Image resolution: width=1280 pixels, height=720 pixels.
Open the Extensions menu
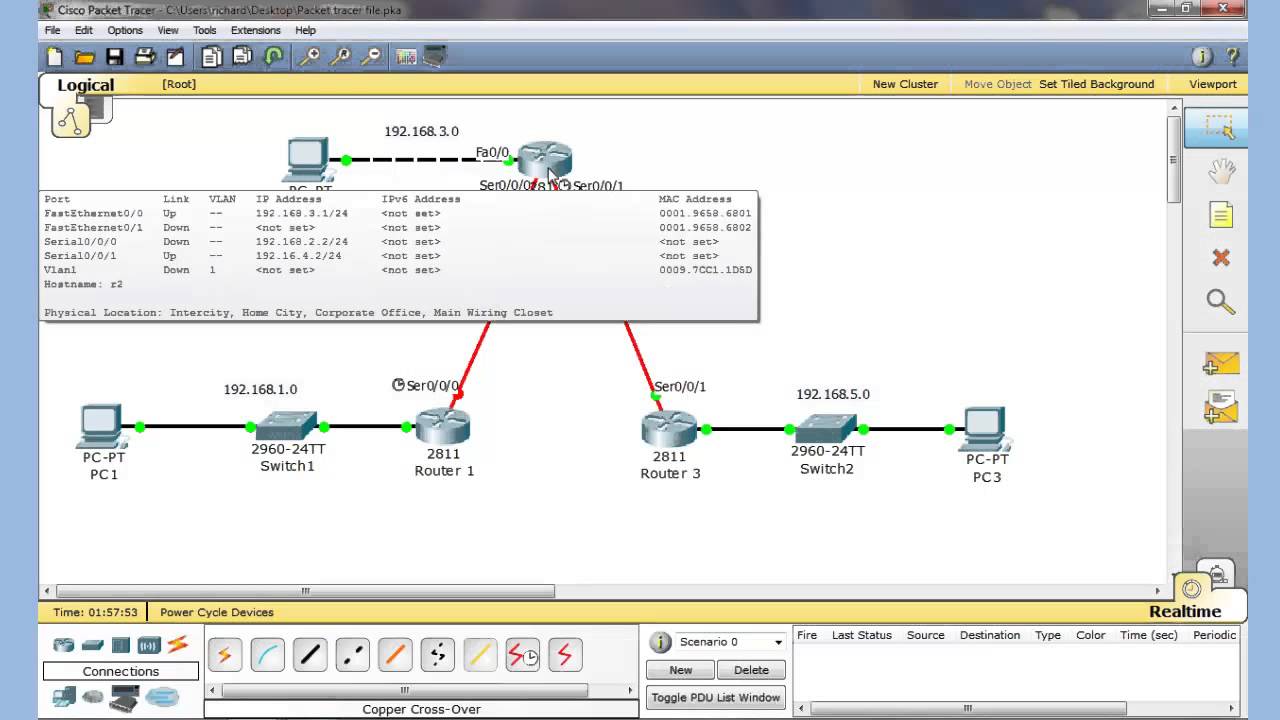click(x=256, y=30)
